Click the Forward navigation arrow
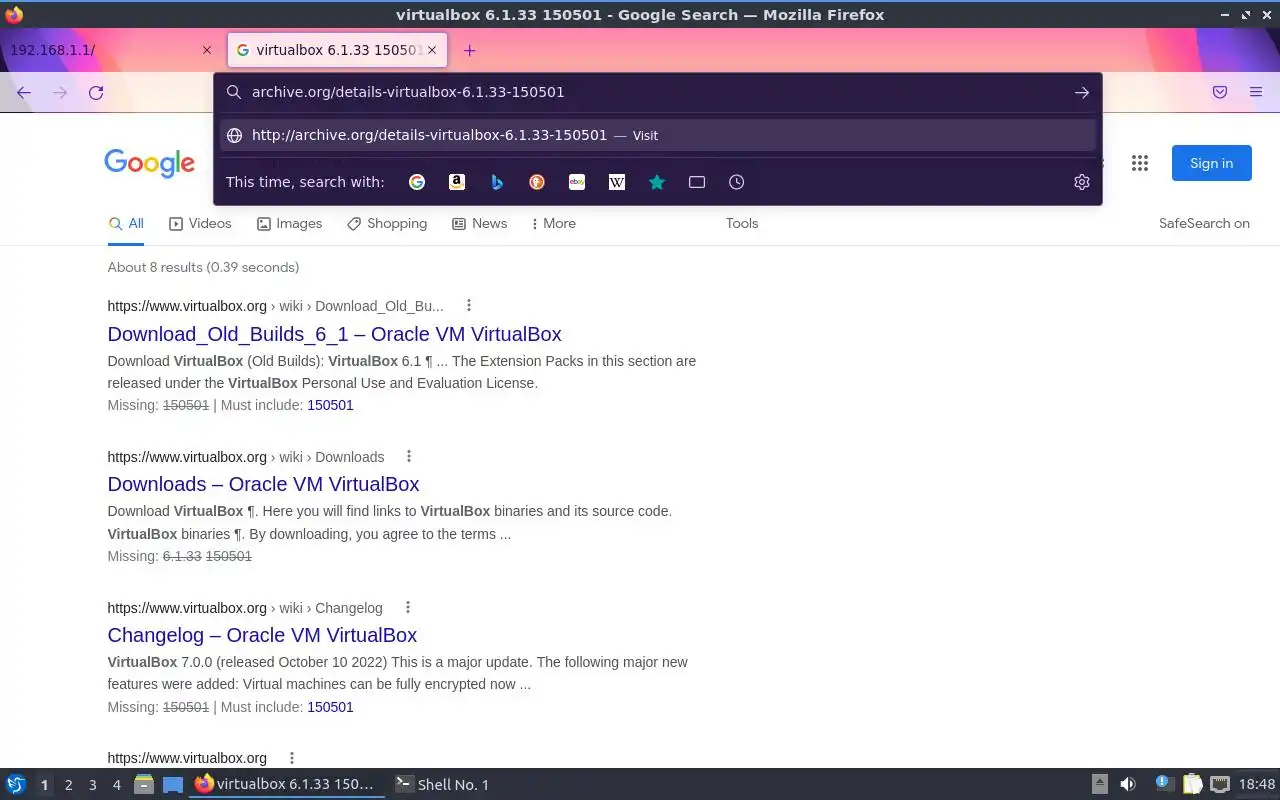Image resolution: width=1280 pixels, height=800 pixels. click(60, 92)
